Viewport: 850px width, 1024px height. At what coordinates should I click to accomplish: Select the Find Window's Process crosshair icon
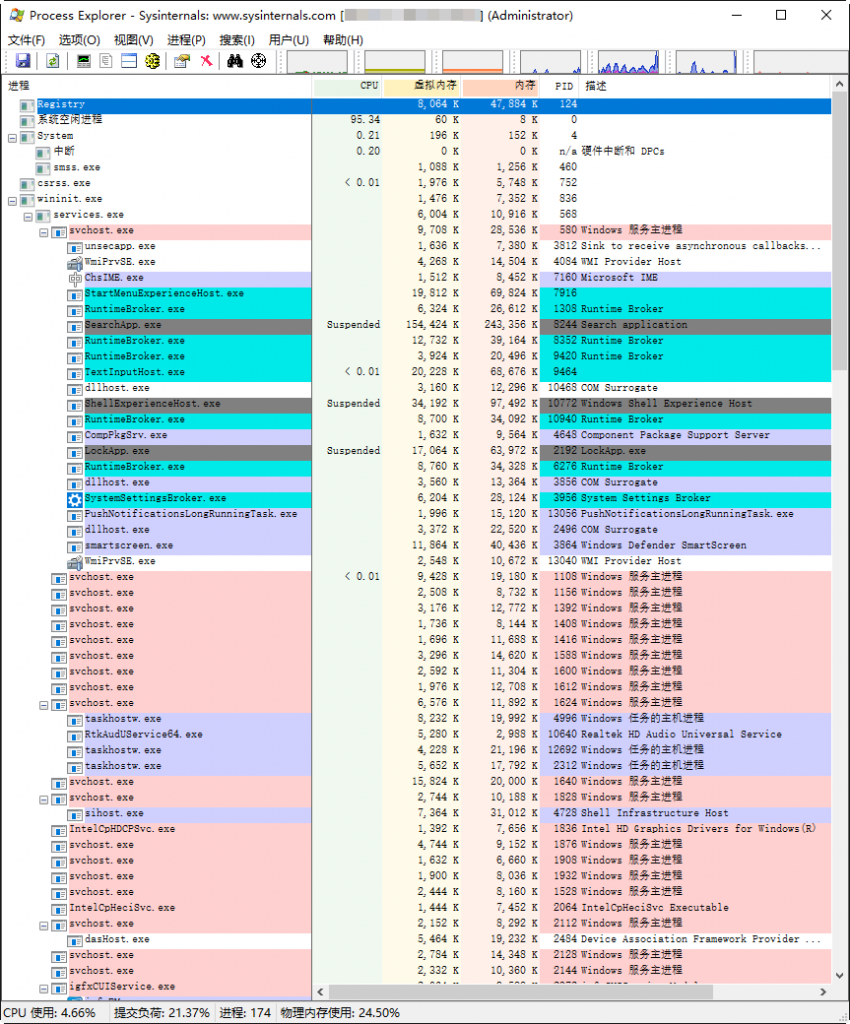tap(259, 61)
